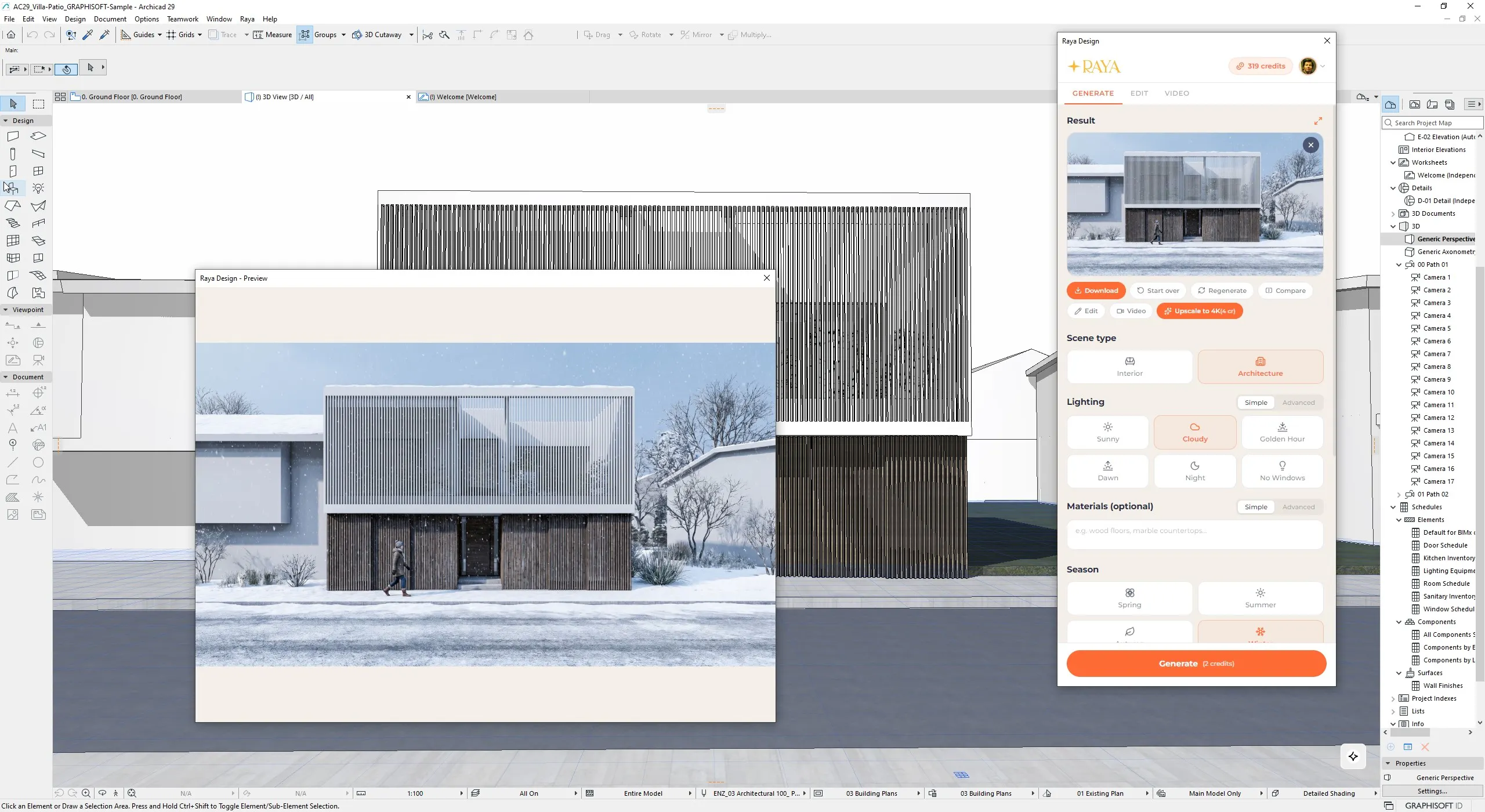Expand the Result image to fullscreen
Viewport: 1485px width, 812px height.
pos(1318,121)
